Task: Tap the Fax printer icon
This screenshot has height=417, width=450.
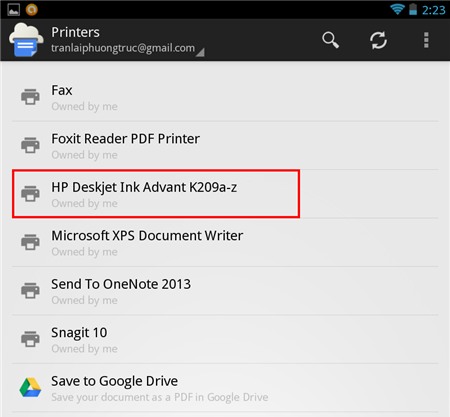Action: tap(30, 97)
